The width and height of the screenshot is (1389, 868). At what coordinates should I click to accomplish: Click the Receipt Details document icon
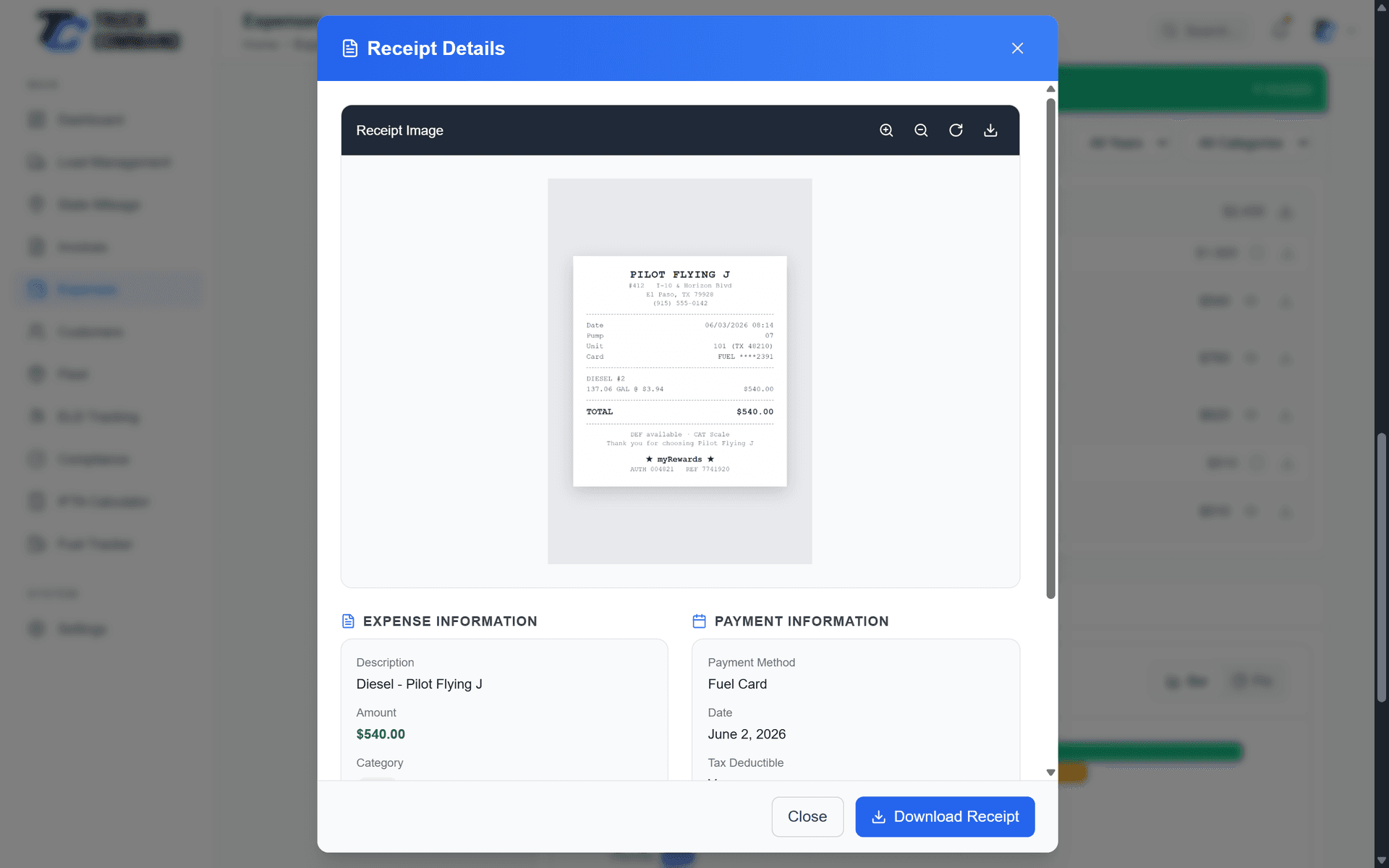(350, 48)
